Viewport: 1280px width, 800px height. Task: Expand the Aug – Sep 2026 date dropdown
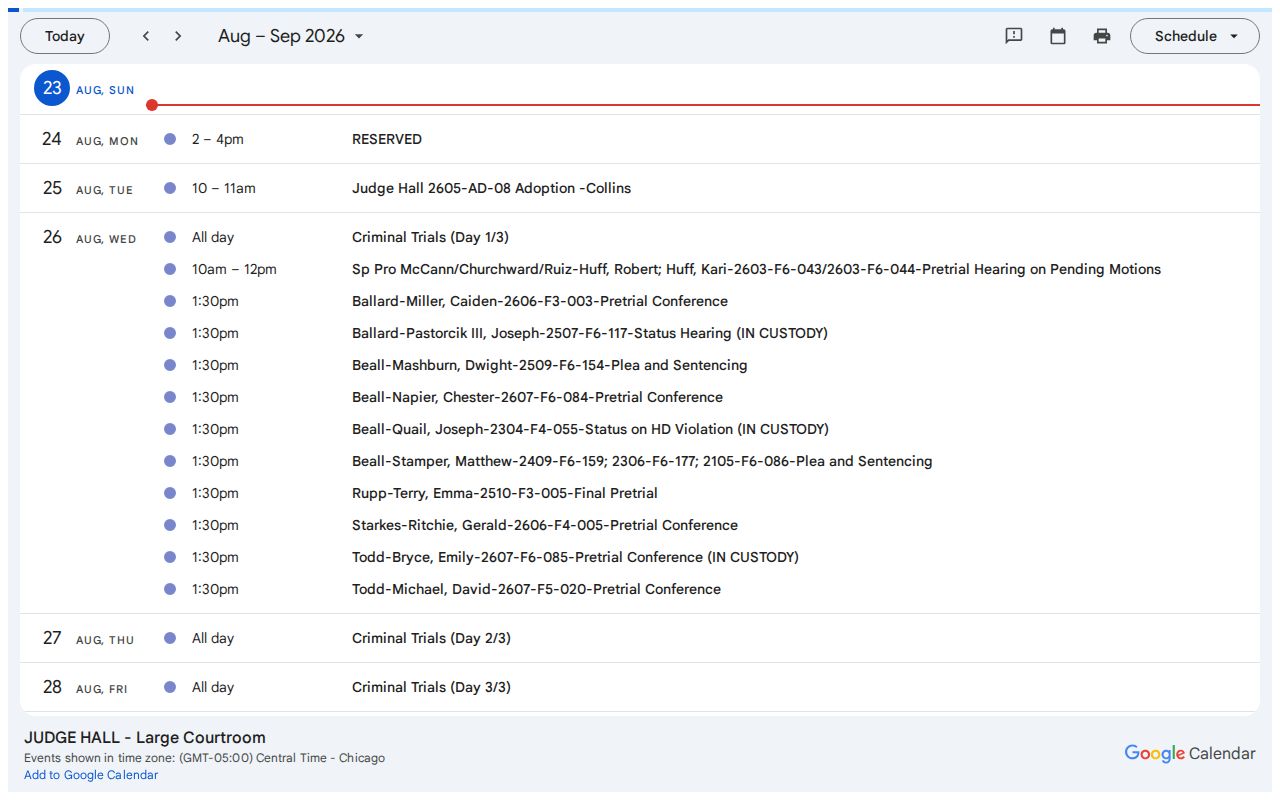click(x=291, y=36)
